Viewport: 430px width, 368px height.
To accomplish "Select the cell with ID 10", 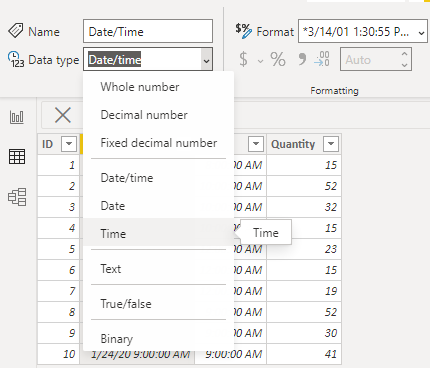I will pyautogui.click(x=58, y=354).
